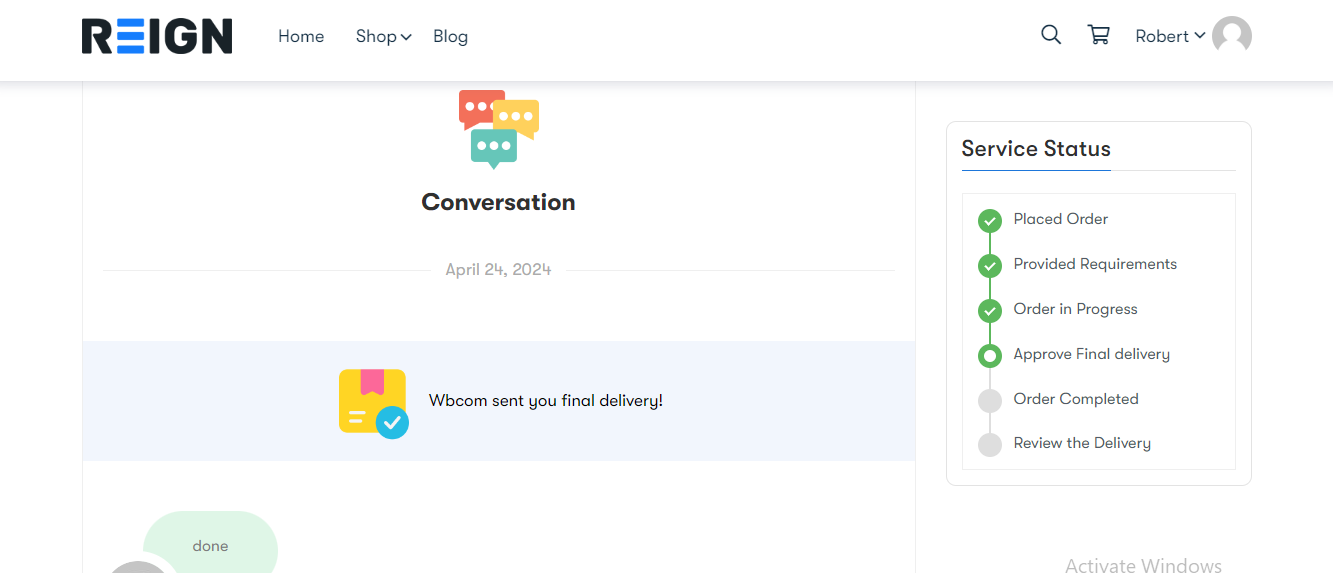The image size is (1333, 573).
Task: Click the REIGN logo
Action: point(157,36)
